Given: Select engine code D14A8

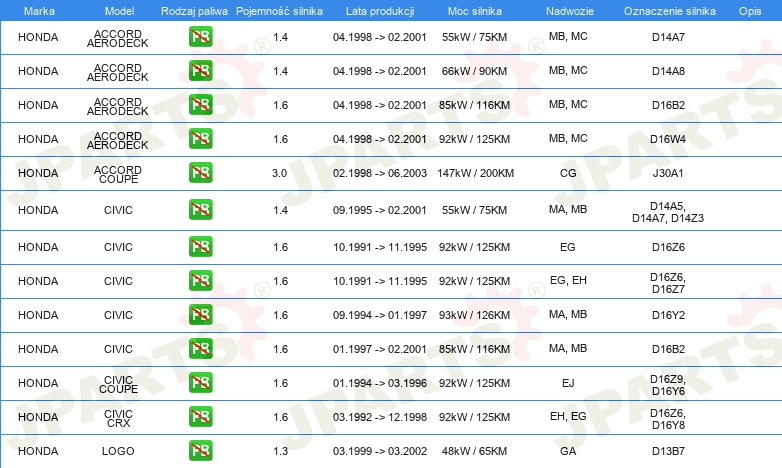Looking at the screenshot, I should point(668,71).
